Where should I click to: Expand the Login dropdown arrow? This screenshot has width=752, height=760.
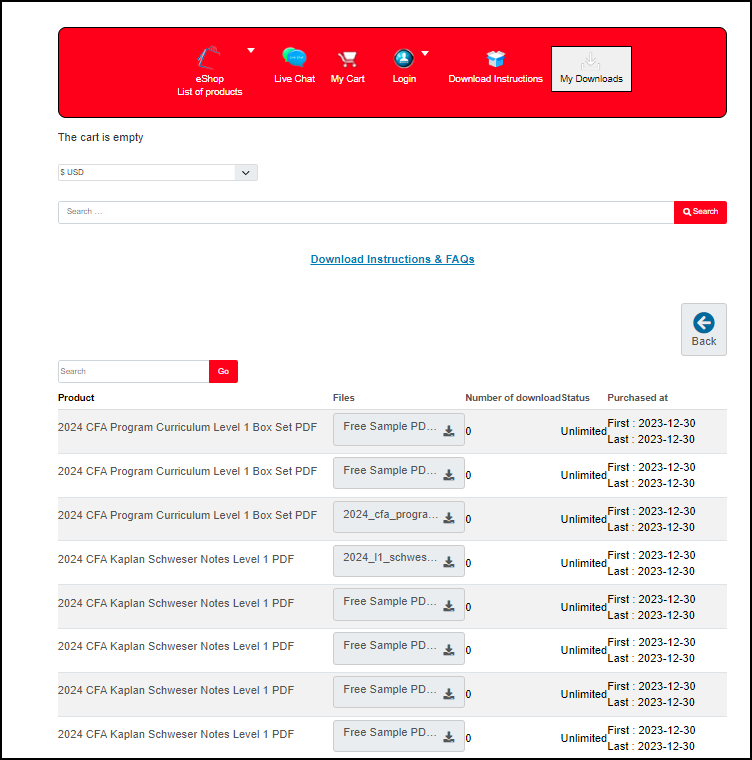425,53
